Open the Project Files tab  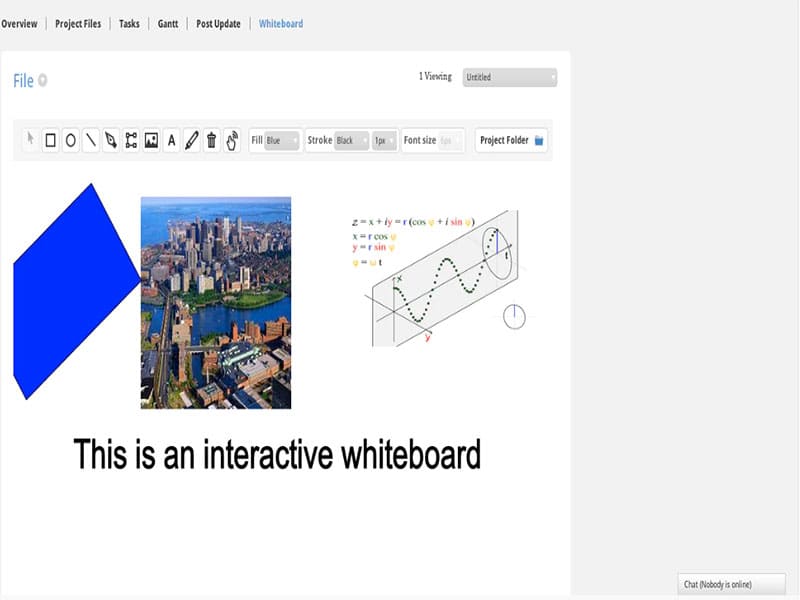tap(78, 23)
